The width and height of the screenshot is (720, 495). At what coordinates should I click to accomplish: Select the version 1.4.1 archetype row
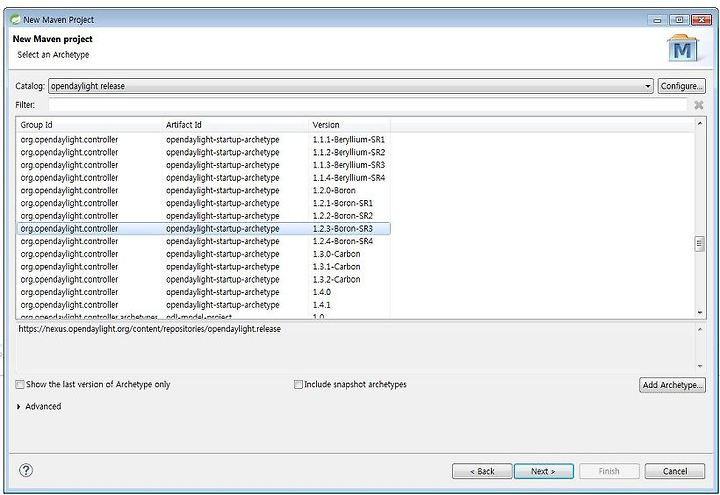203,305
